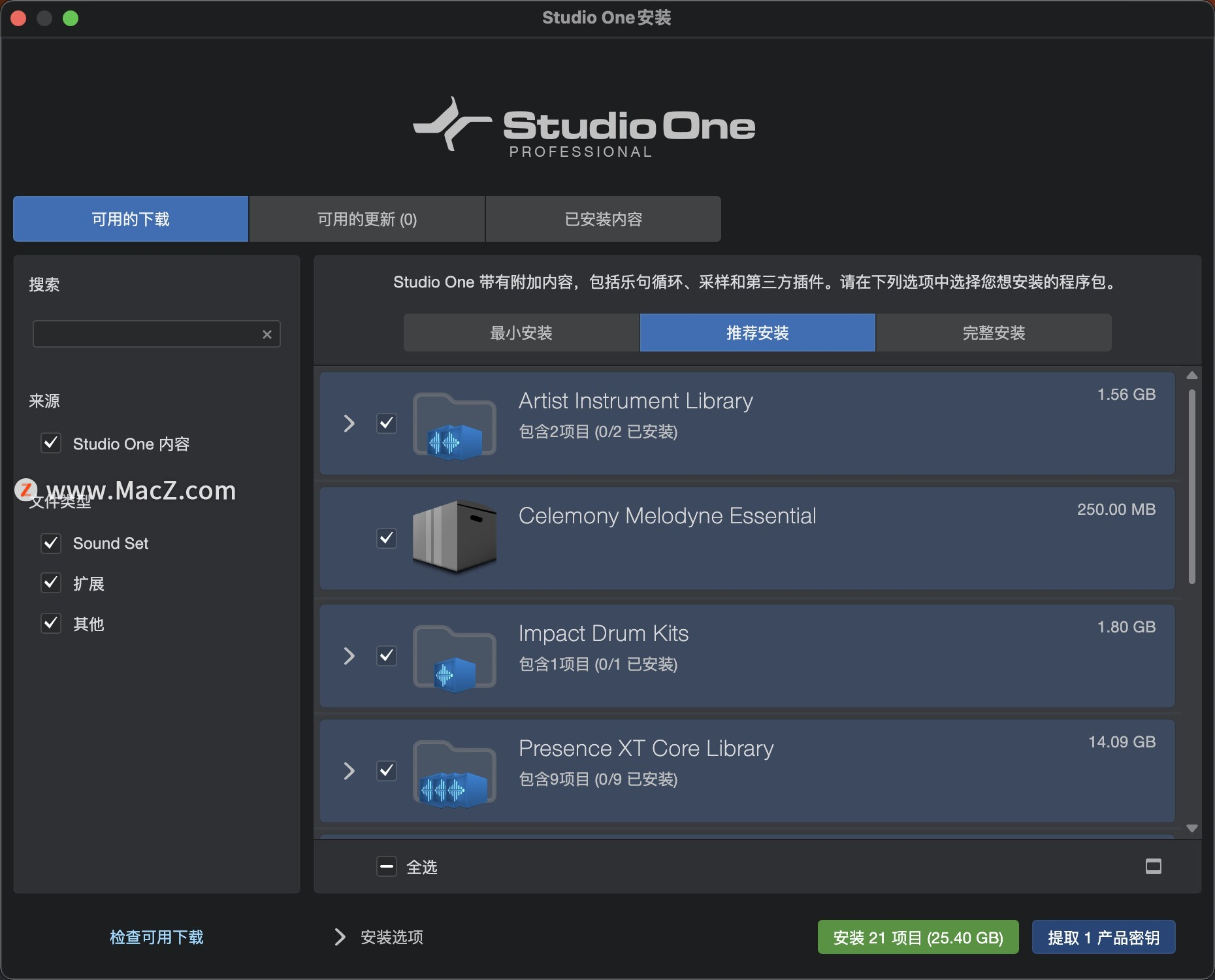Click the 1.80 GB size value
Screen dimensions: 1215x980
click(x=1126, y=627)
